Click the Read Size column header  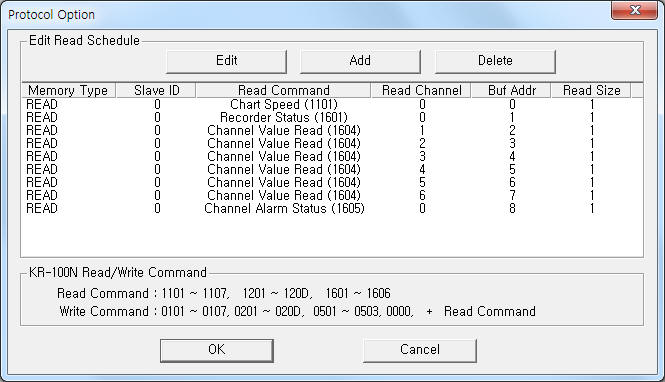point(591,90)
